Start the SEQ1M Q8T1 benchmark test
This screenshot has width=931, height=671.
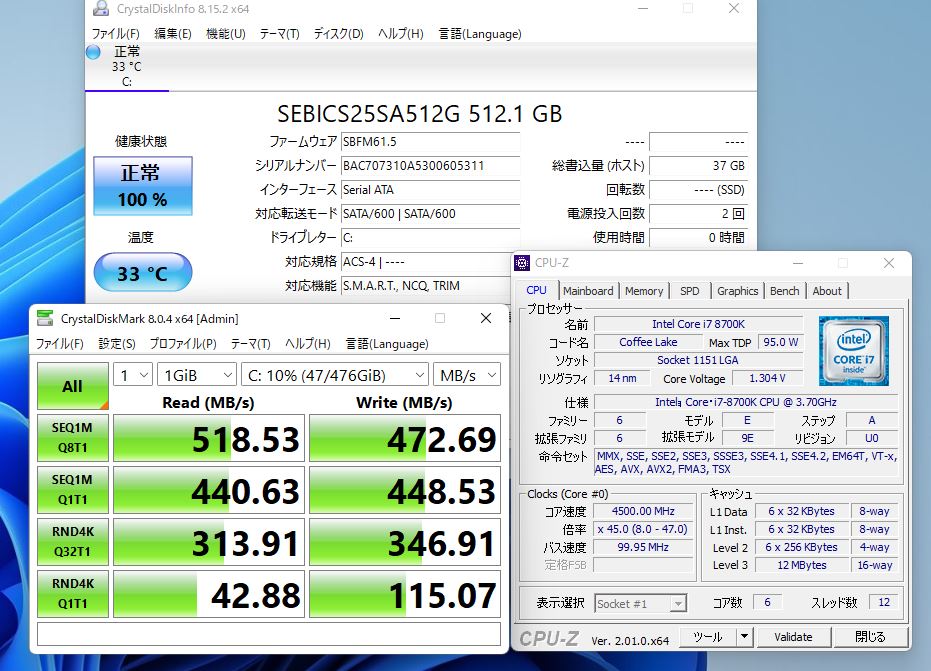[x=72, y=438]
